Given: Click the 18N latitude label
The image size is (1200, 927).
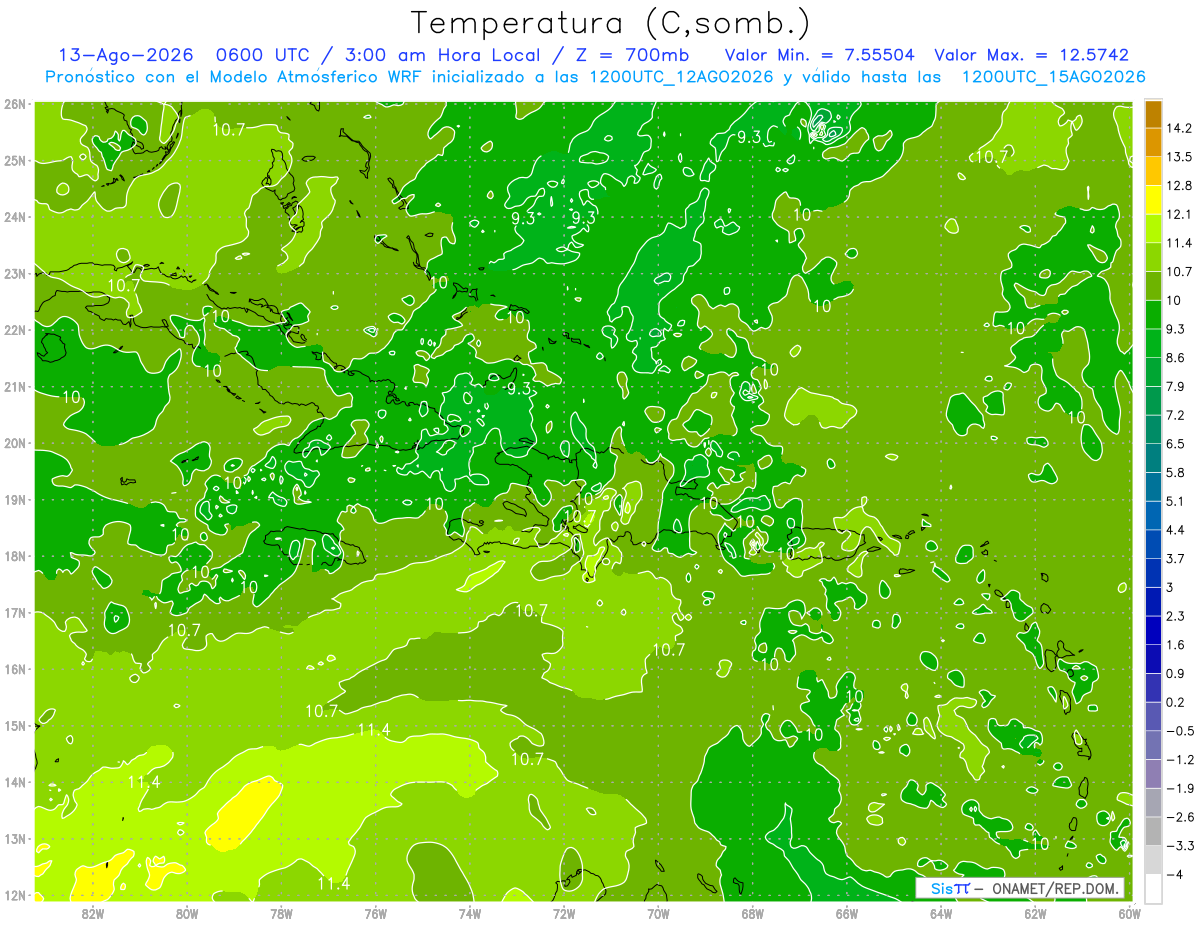Looking at the screenshot, I should click(x=15, y=556).
